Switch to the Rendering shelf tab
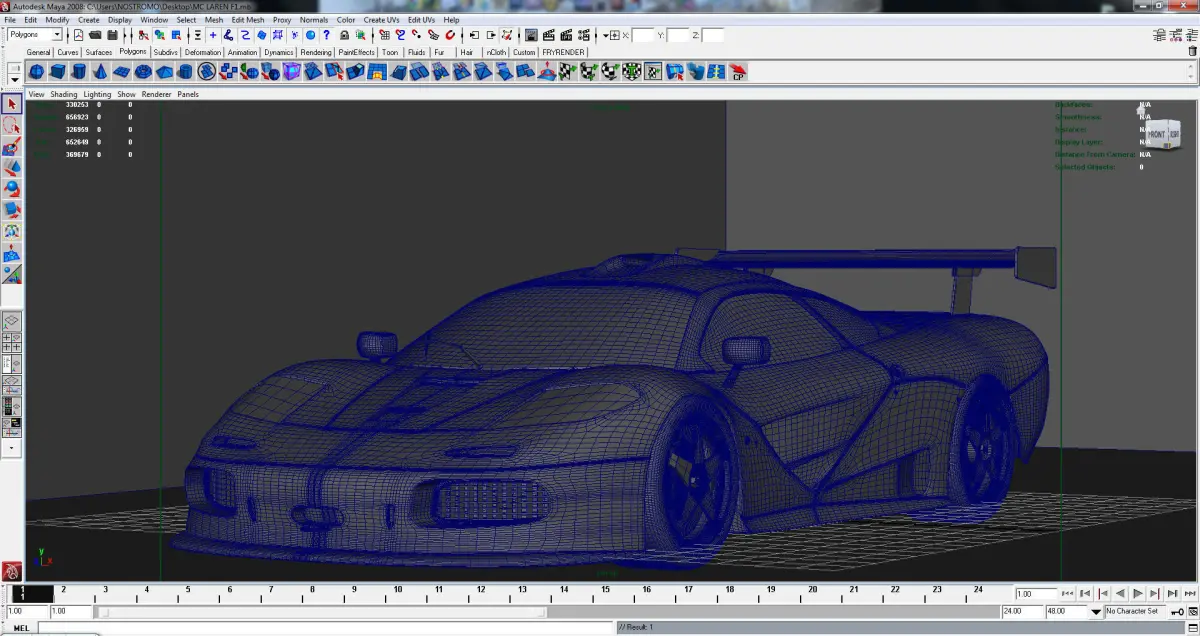The width and height of the screenshot is (1200, 636). [x=316, y=52]
